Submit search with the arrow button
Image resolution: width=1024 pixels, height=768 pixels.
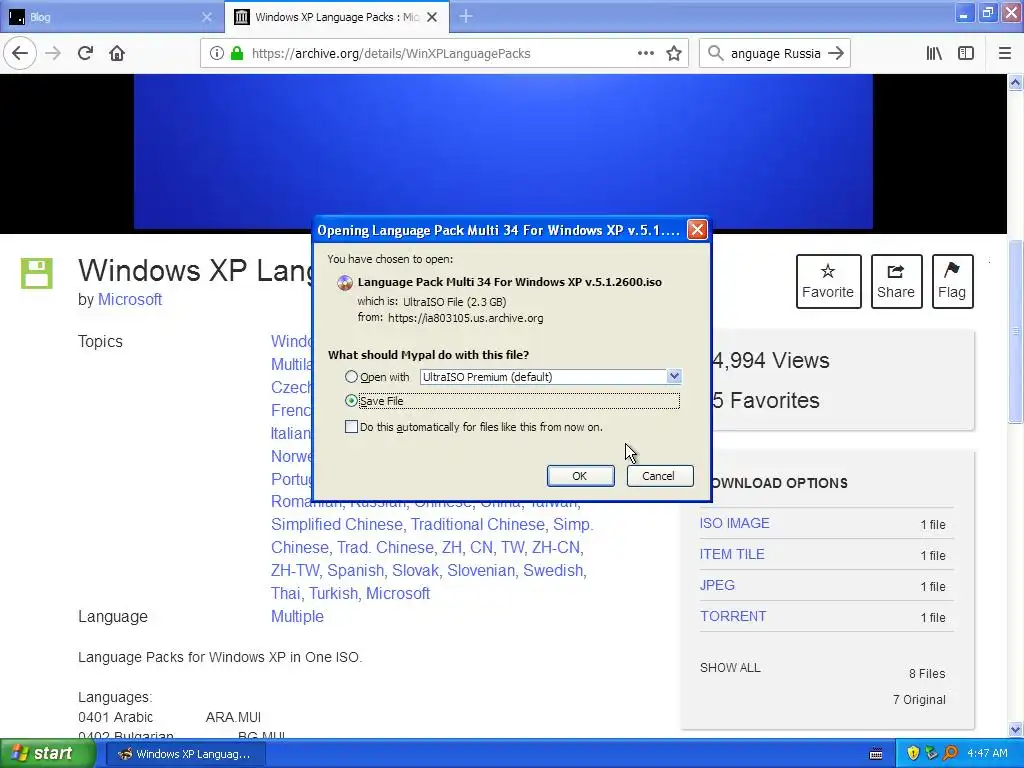coord(836,53)
